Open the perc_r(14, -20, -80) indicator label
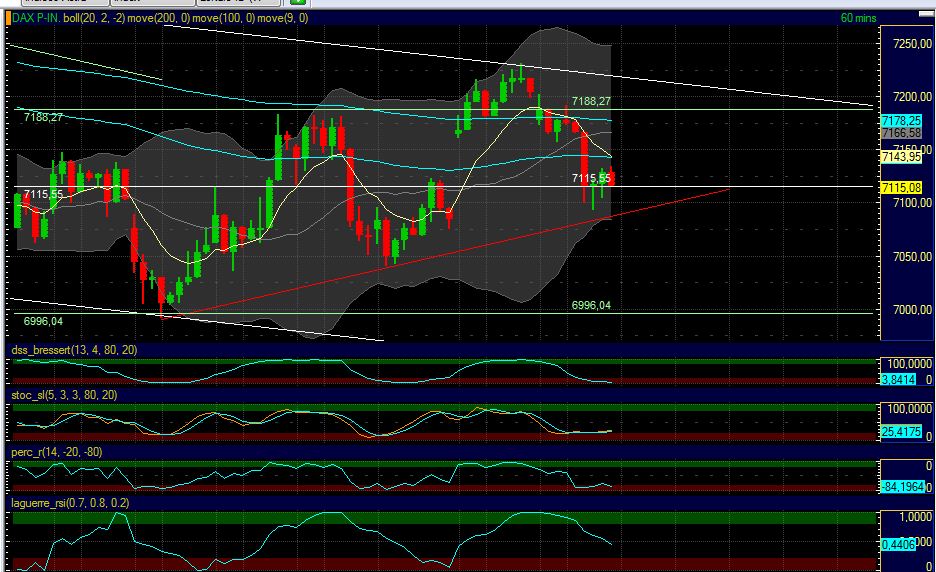936x572 pixels. 56,452
